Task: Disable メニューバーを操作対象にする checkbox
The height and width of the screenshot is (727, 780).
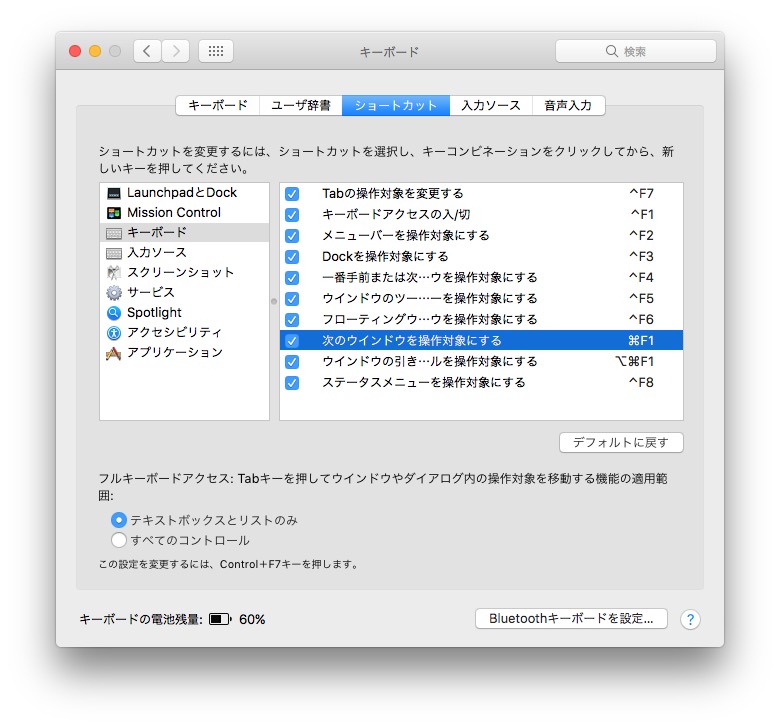Action: pyautogui.click(x=292, y=235)
